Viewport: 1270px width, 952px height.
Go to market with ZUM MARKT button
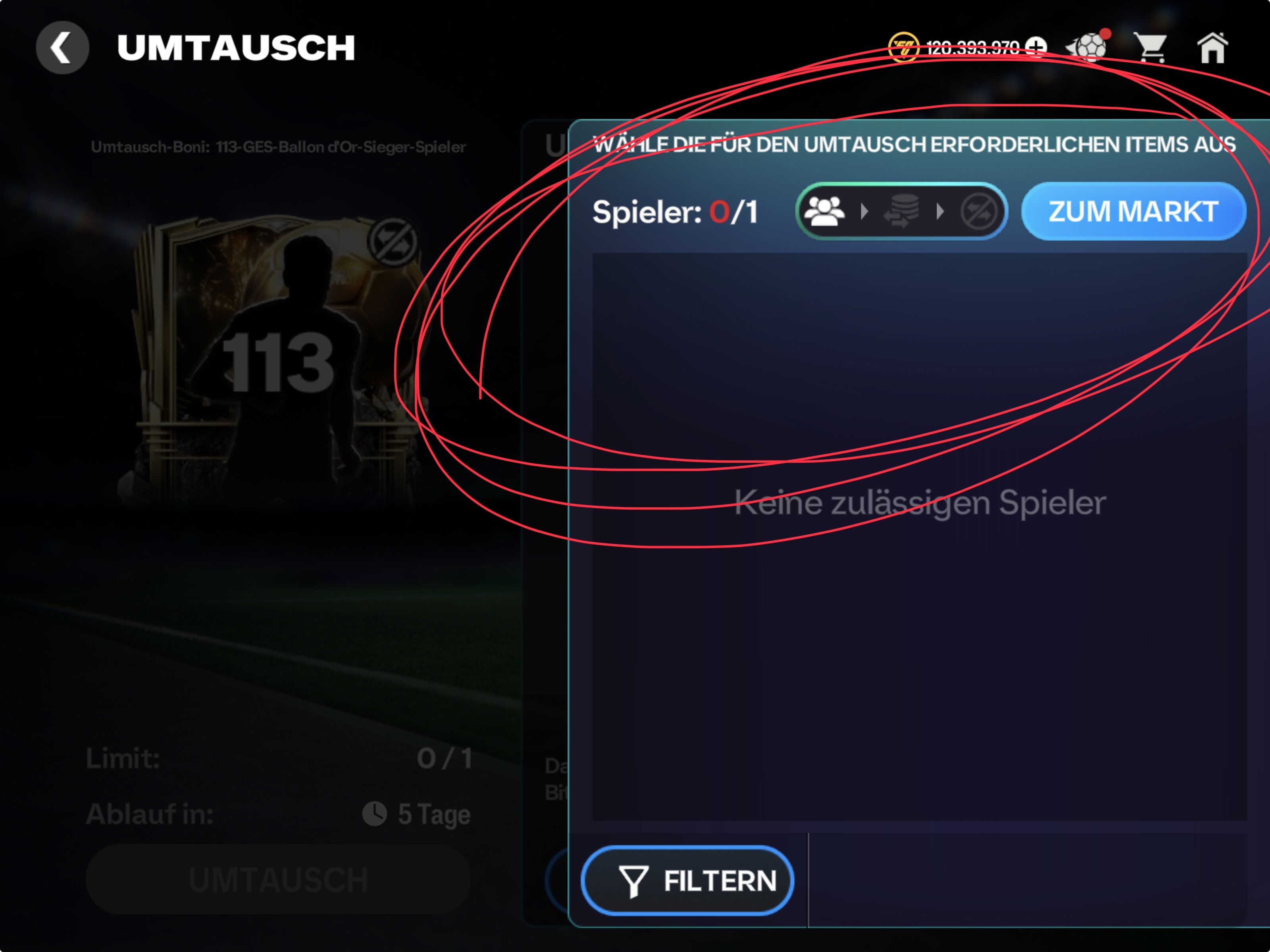pos(1133,211)
